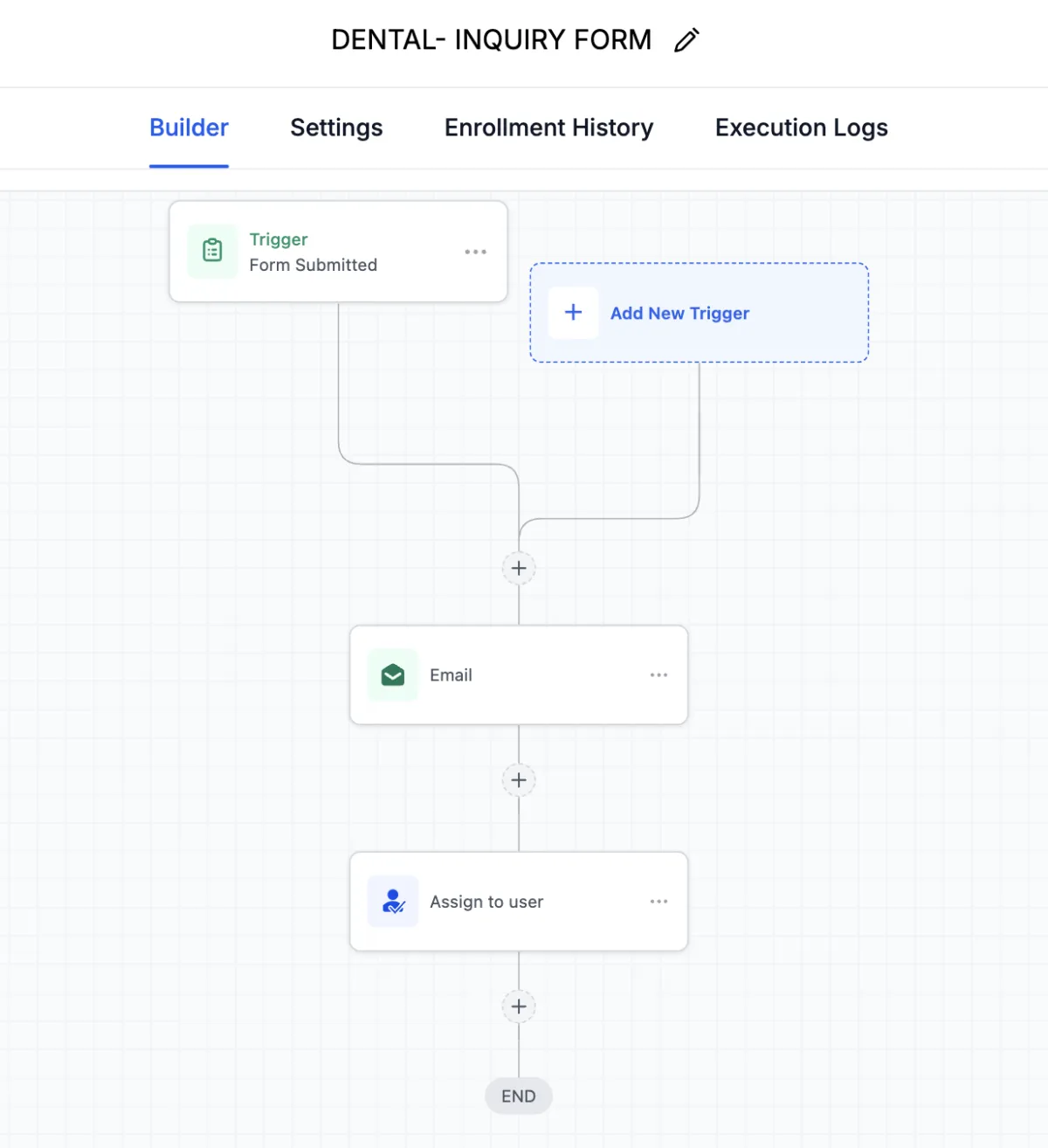This screenshot has width=1048, height=1148.
Task: Click the pencil icon to rename workflow
Action: [x=686, y=40]
